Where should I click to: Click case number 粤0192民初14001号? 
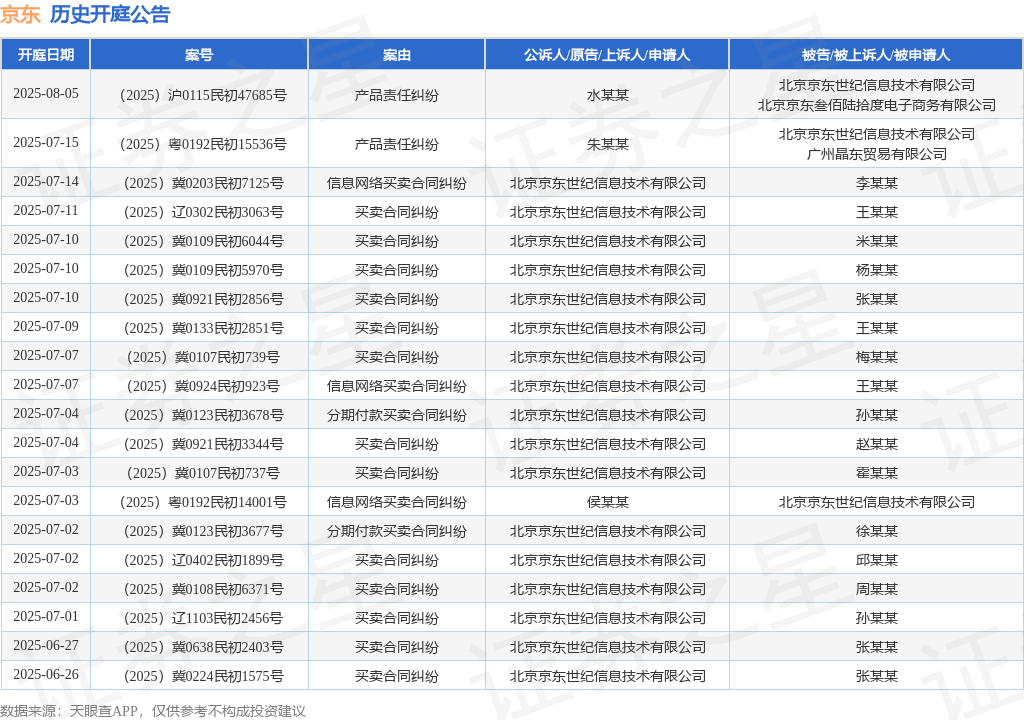(x=203, y=502)
